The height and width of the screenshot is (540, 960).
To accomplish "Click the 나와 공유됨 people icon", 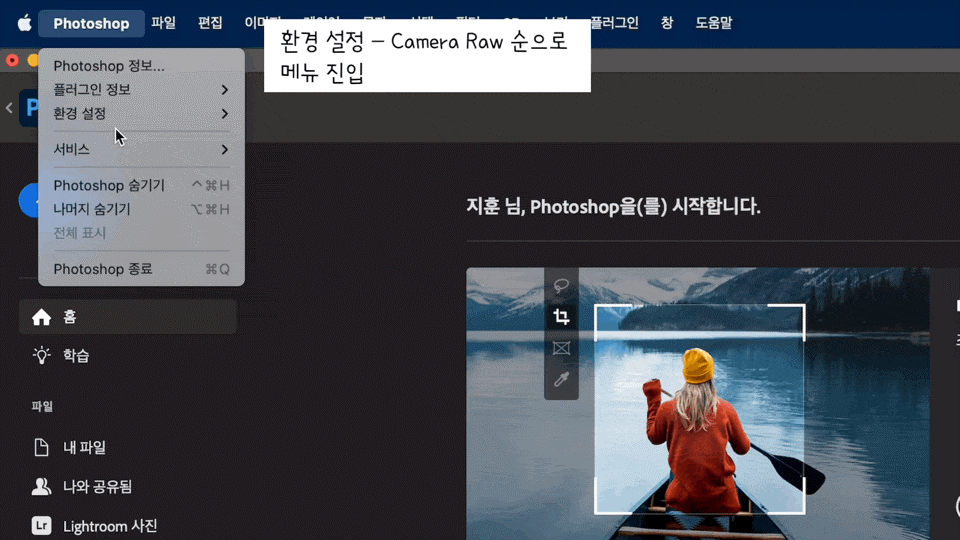I will click(x=41, y=487).
